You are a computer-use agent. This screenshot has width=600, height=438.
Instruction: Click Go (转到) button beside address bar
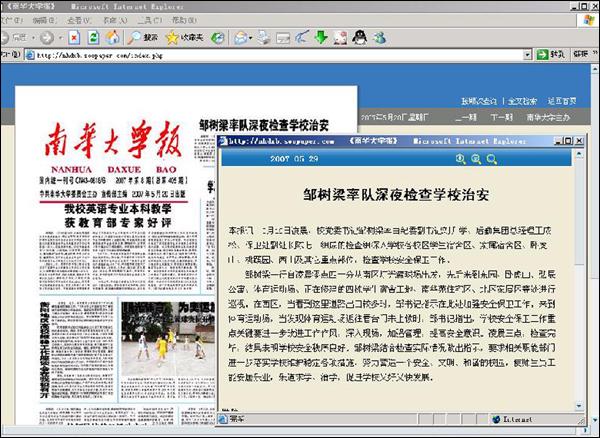551,55
